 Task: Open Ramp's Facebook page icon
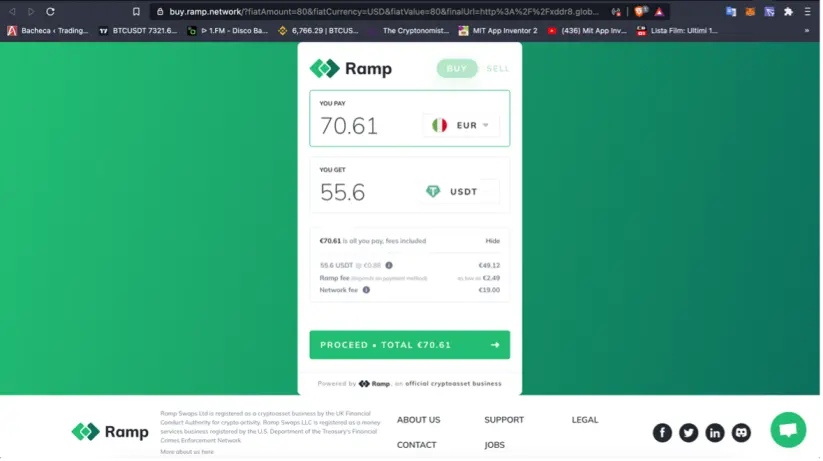[x=662, y=433]
